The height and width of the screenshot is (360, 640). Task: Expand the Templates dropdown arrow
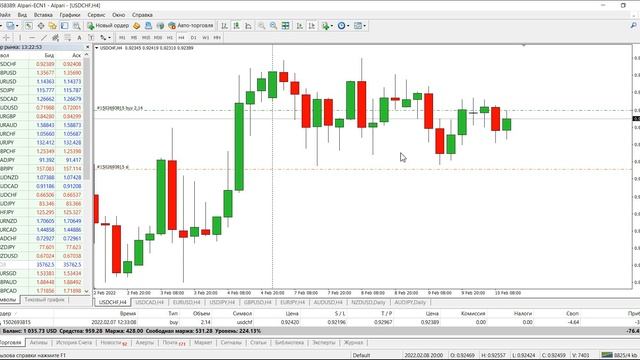tap(364, 26)
